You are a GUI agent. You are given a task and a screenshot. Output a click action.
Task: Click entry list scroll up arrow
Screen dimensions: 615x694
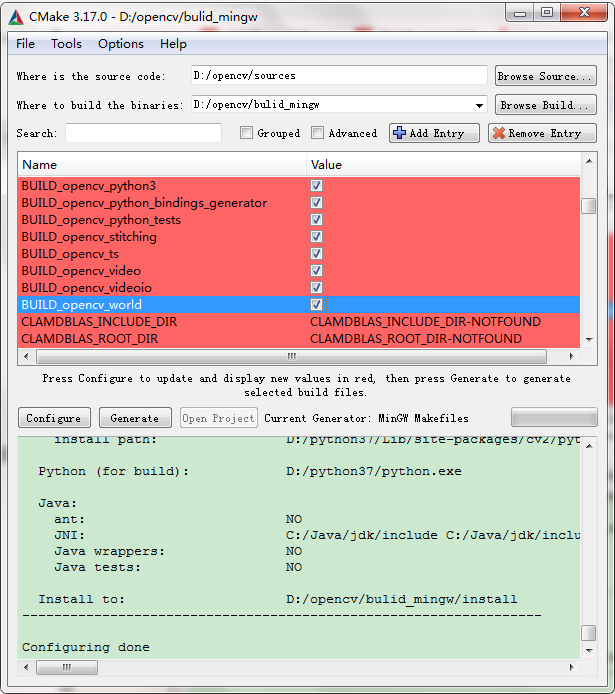589,161
